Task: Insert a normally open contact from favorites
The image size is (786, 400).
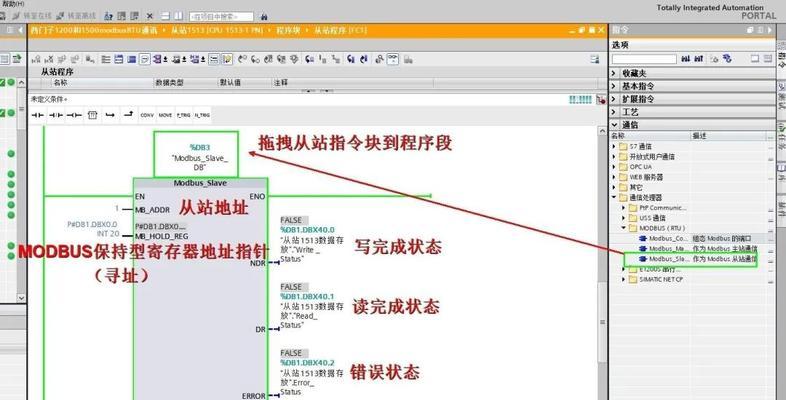Action: coord(38,115)
